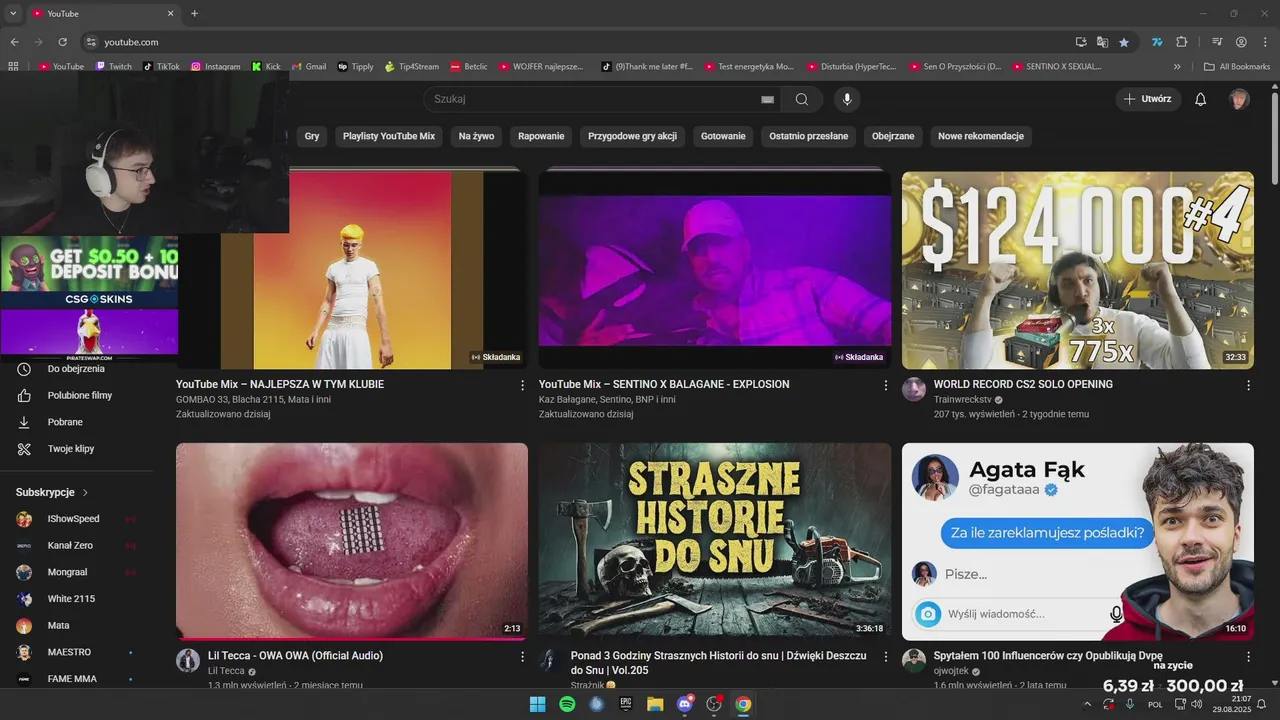The image size is (1280, 720).
Task: Click the WORLD RECORD CS2 SOLO OPENING title
Action: tap(1023, 384)
